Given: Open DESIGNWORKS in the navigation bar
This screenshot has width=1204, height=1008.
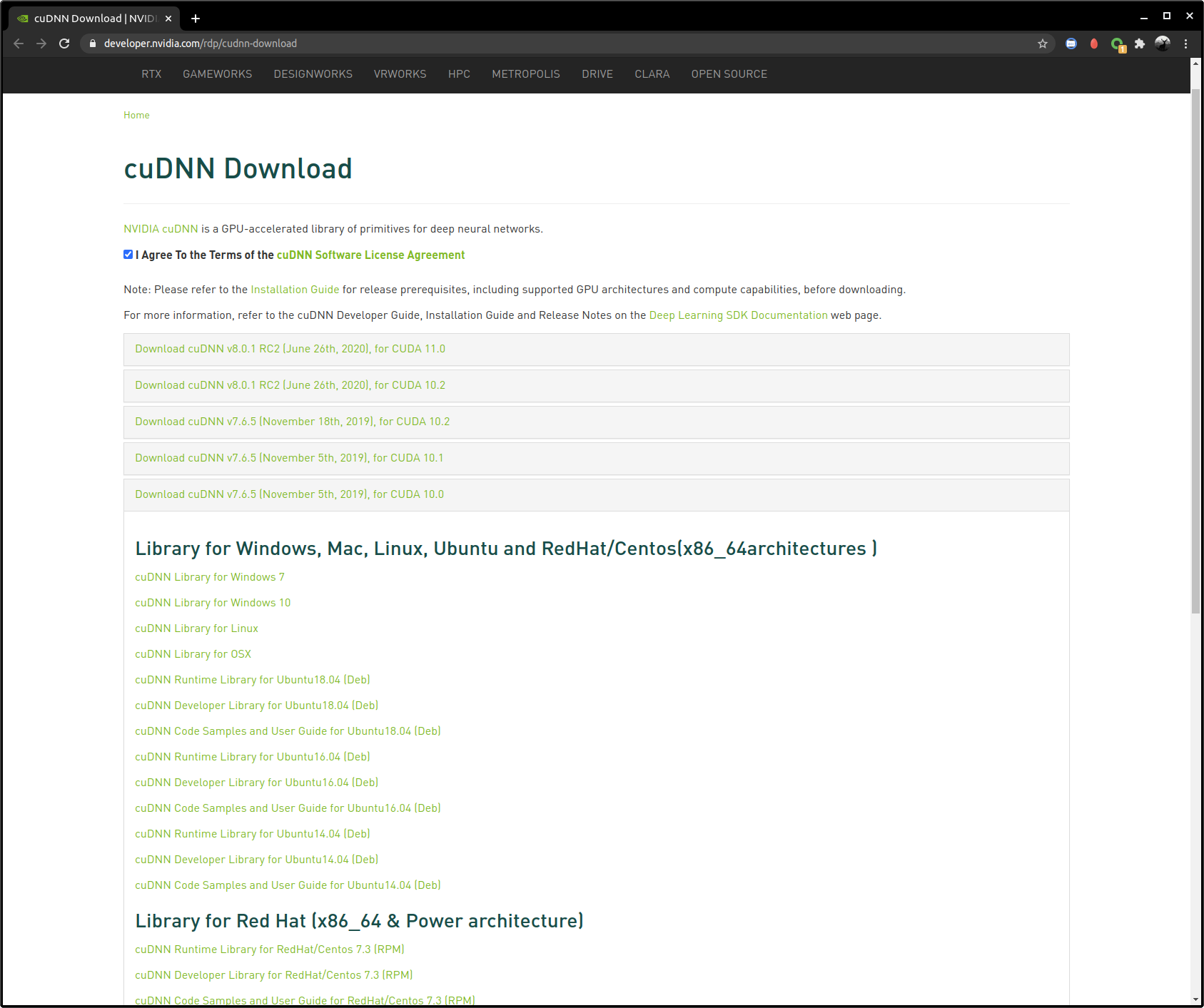Looking at the screenshot, I should coord(313,74).
